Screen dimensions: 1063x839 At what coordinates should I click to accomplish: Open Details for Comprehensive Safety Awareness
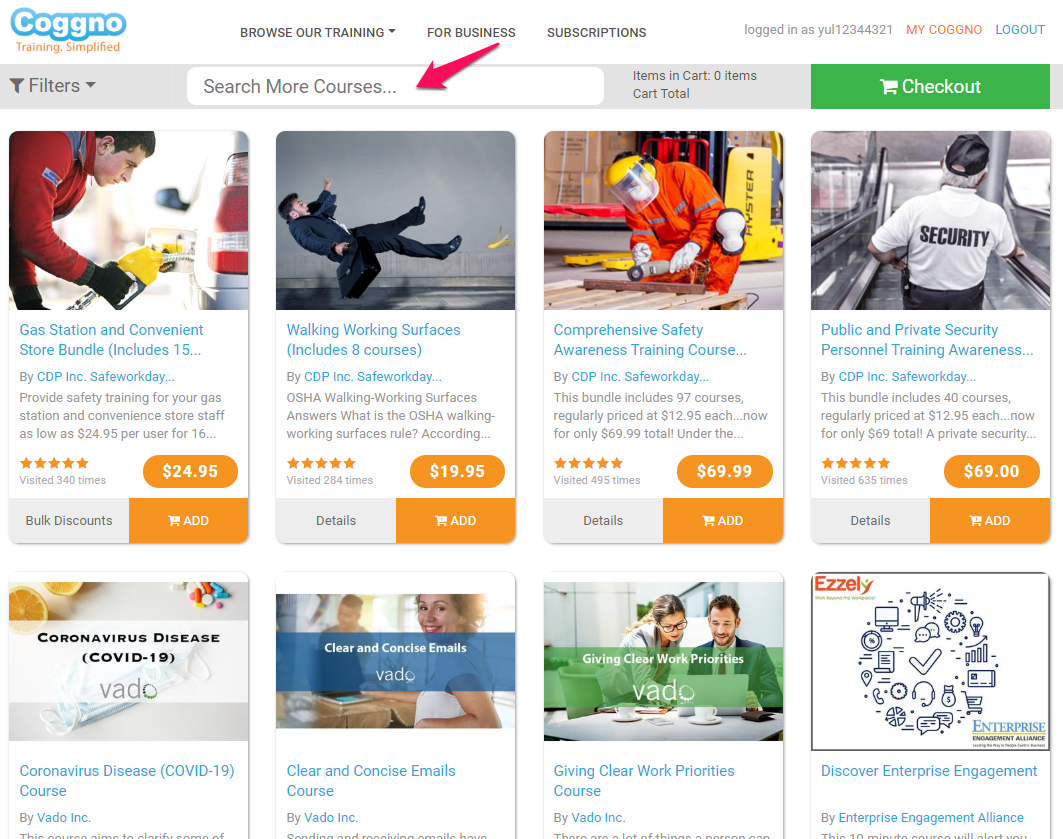[603, 520]
